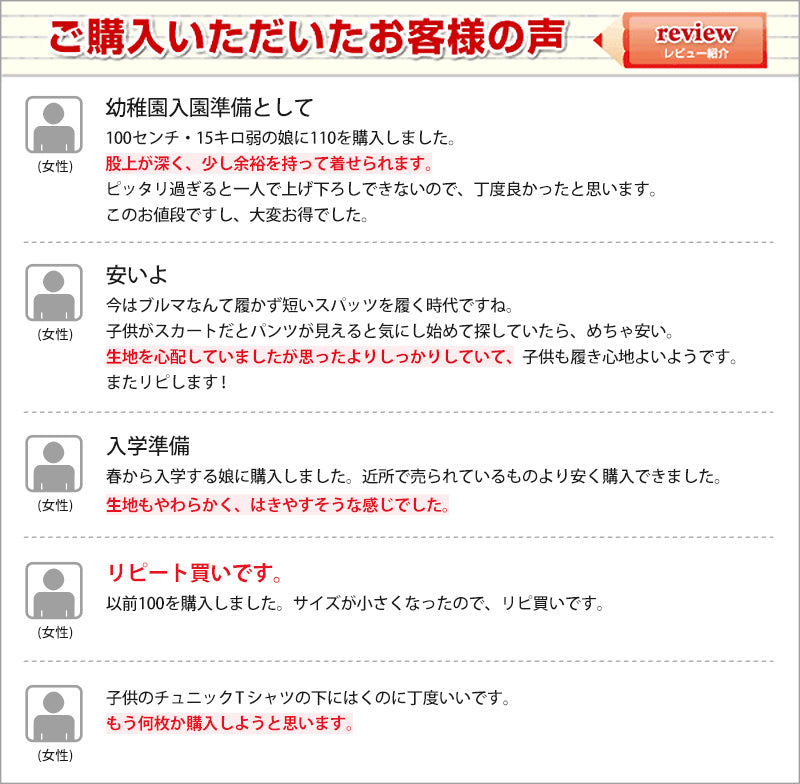This screenshot has width=800, height=784.
Task: Open the 安いよ review title
Action: tap(137, 275)
